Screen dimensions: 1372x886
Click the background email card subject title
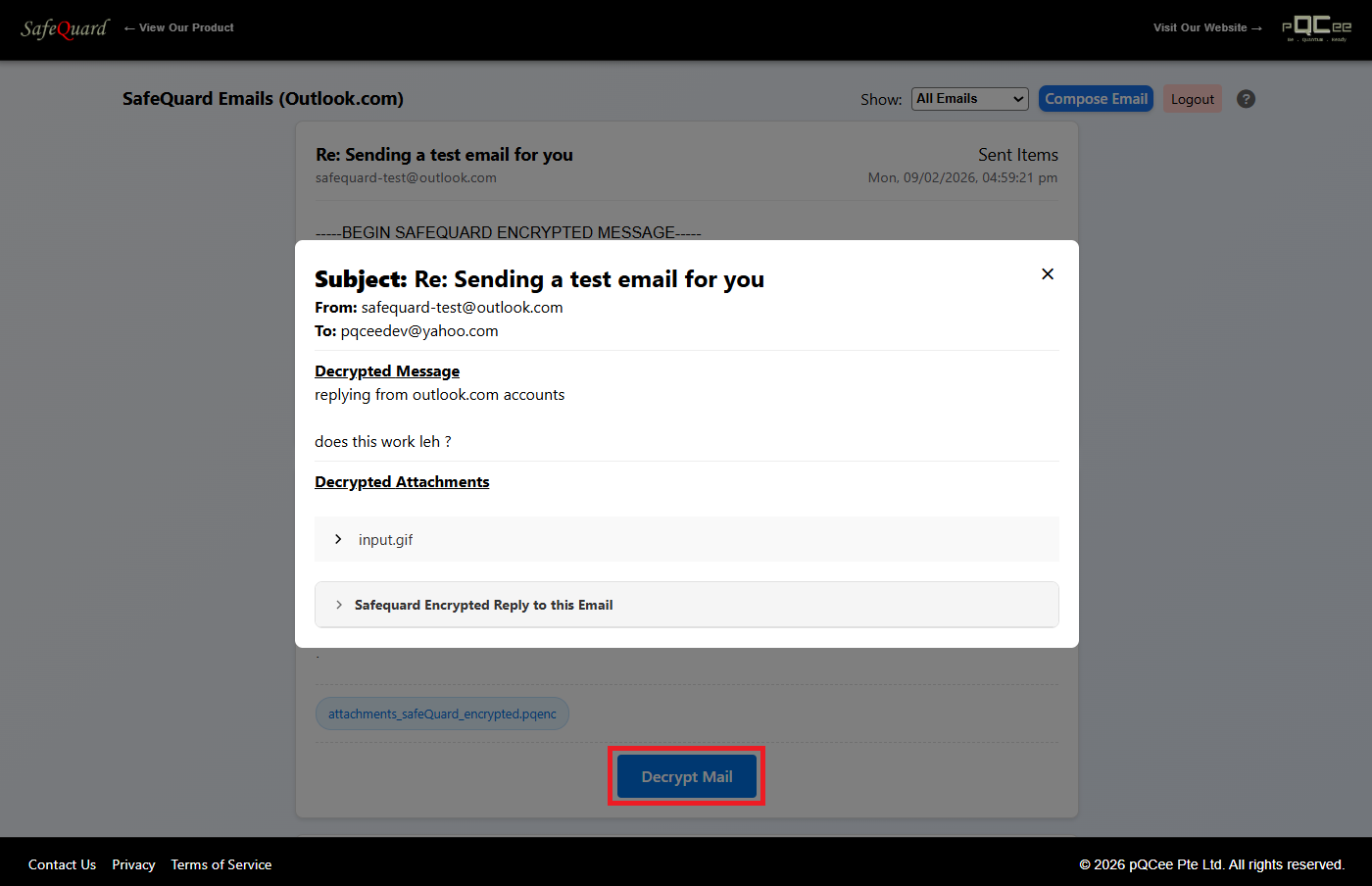click(444, 155)
